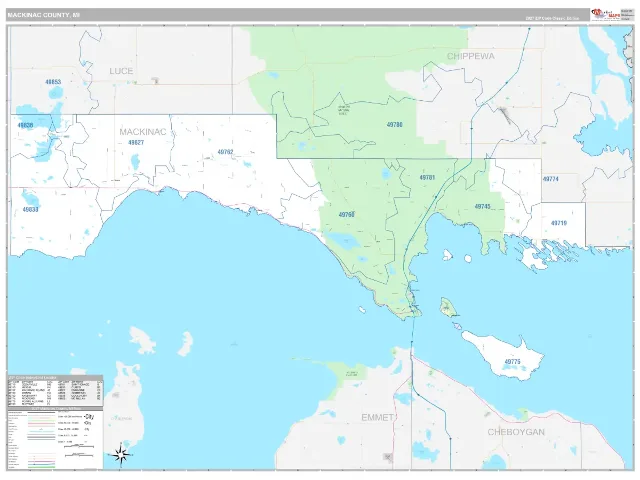
Task: Select ZIP code label 49760
Action: (347, 215)
